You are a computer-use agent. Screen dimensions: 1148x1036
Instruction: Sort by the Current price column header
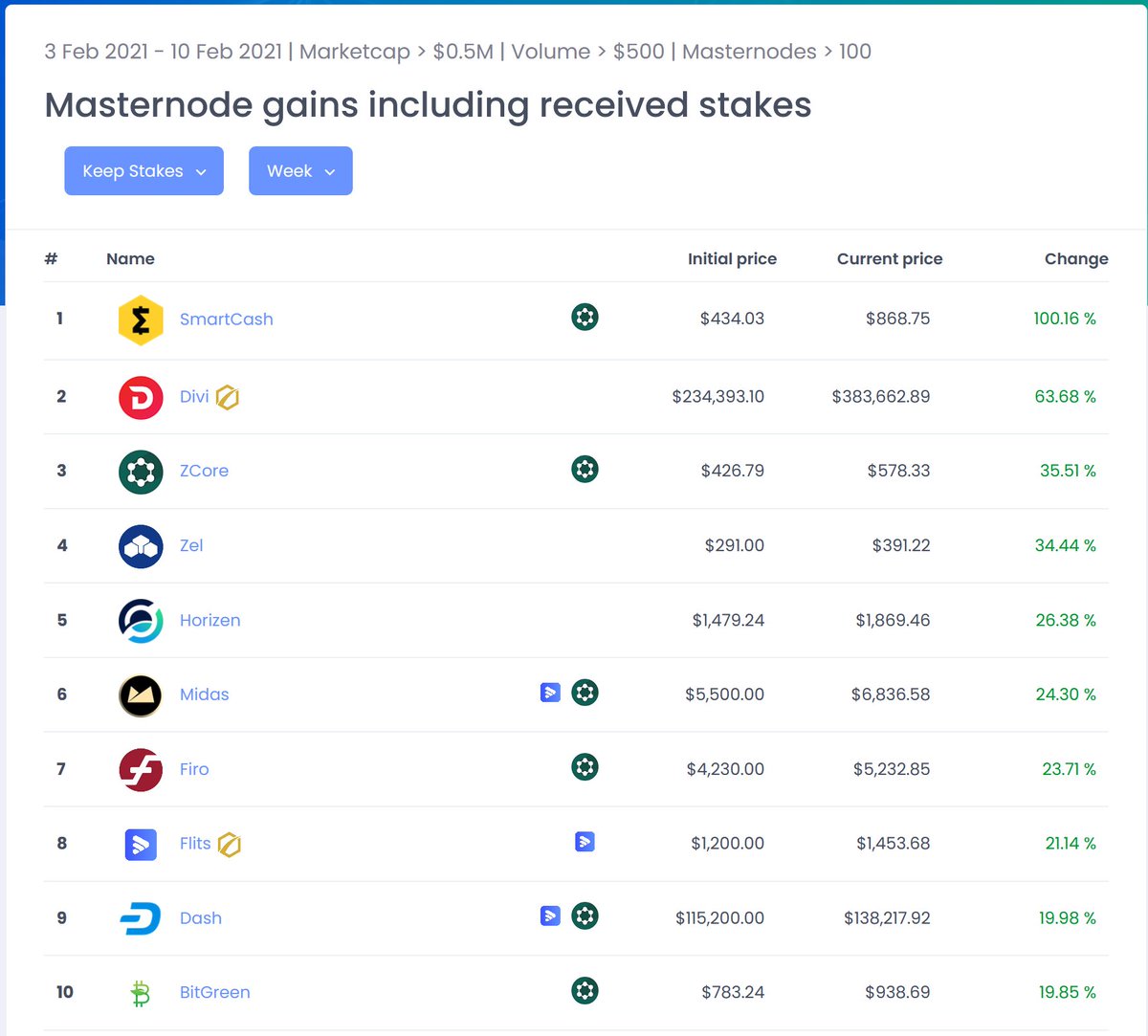[890, 259]
